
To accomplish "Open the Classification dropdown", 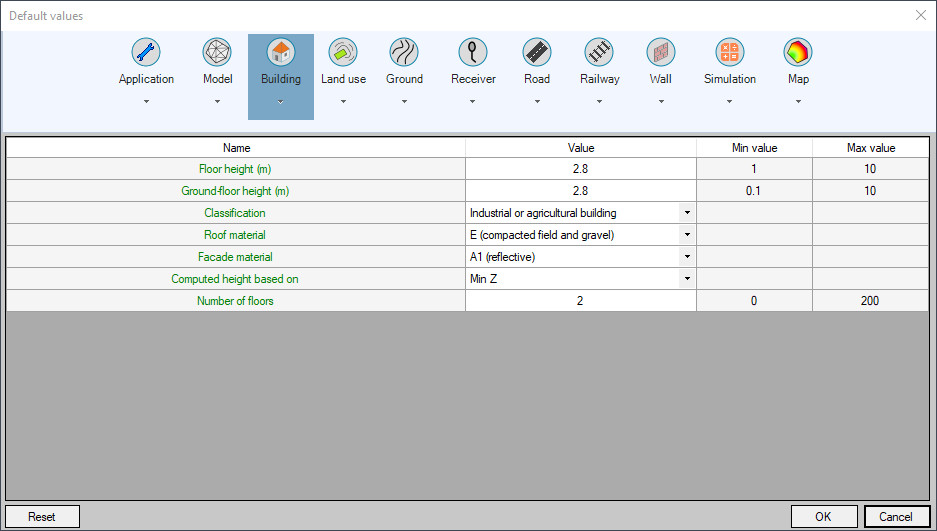I will [687, 213].
